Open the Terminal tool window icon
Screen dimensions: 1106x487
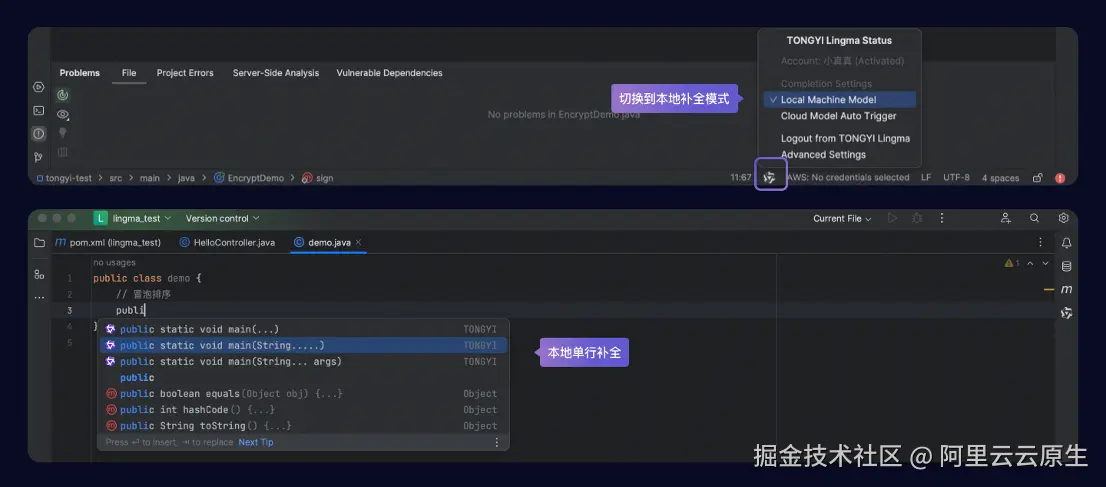pos(39,110)
